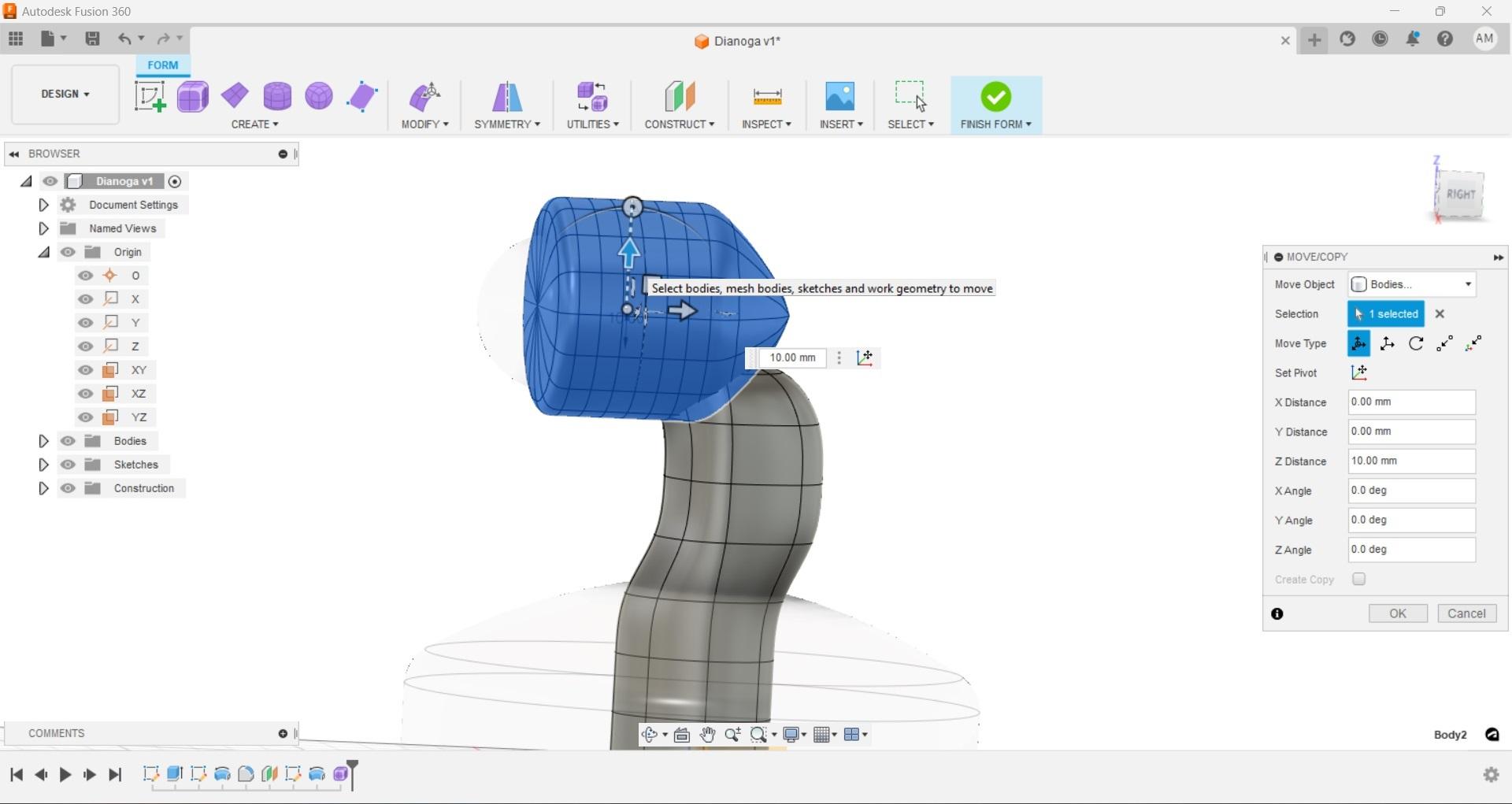The image size is (1512, 804).
Task: Click the Orbit tool in navigation bar
Action: pos(649,735)
